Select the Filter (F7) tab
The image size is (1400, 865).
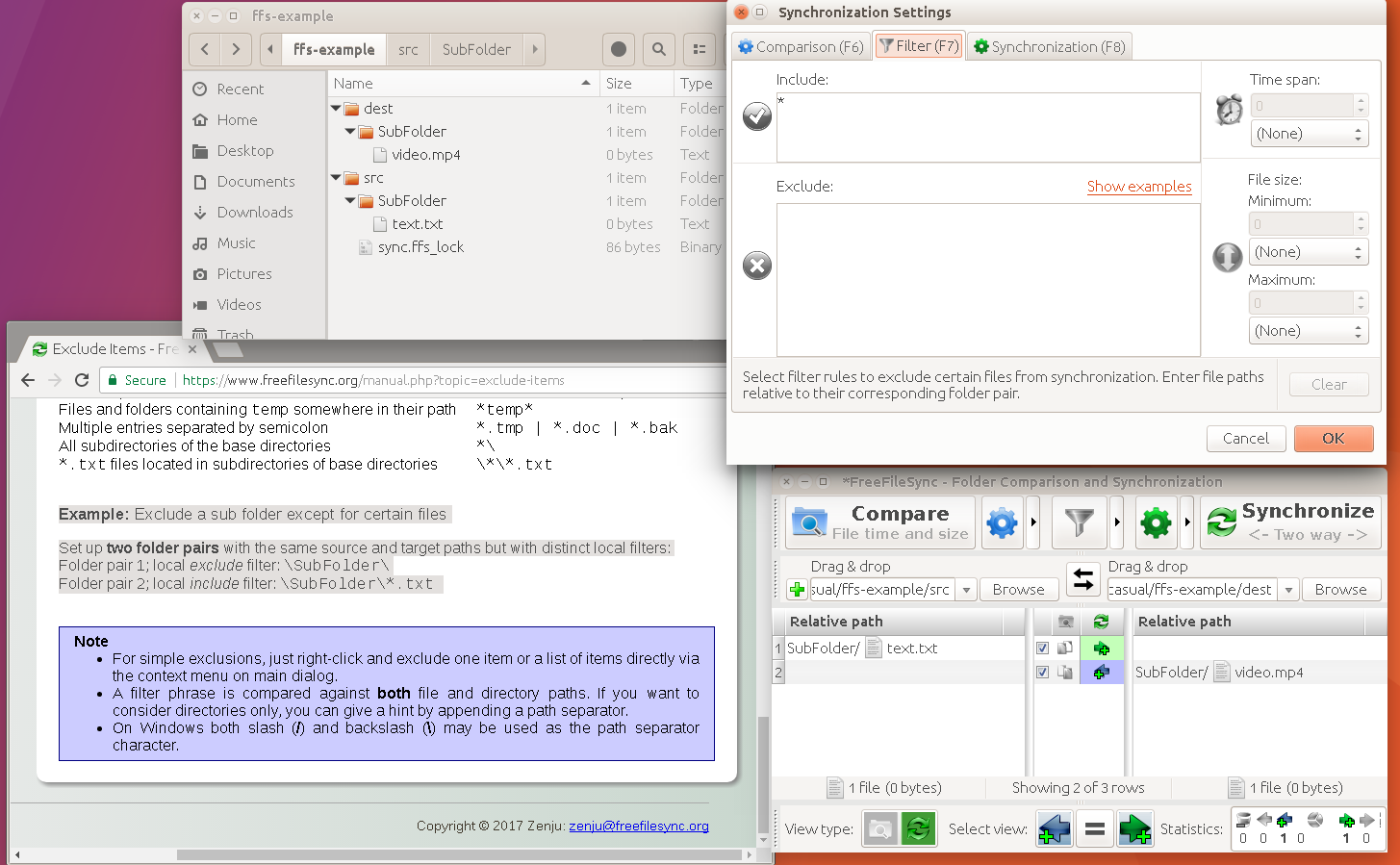click(919, 46)
